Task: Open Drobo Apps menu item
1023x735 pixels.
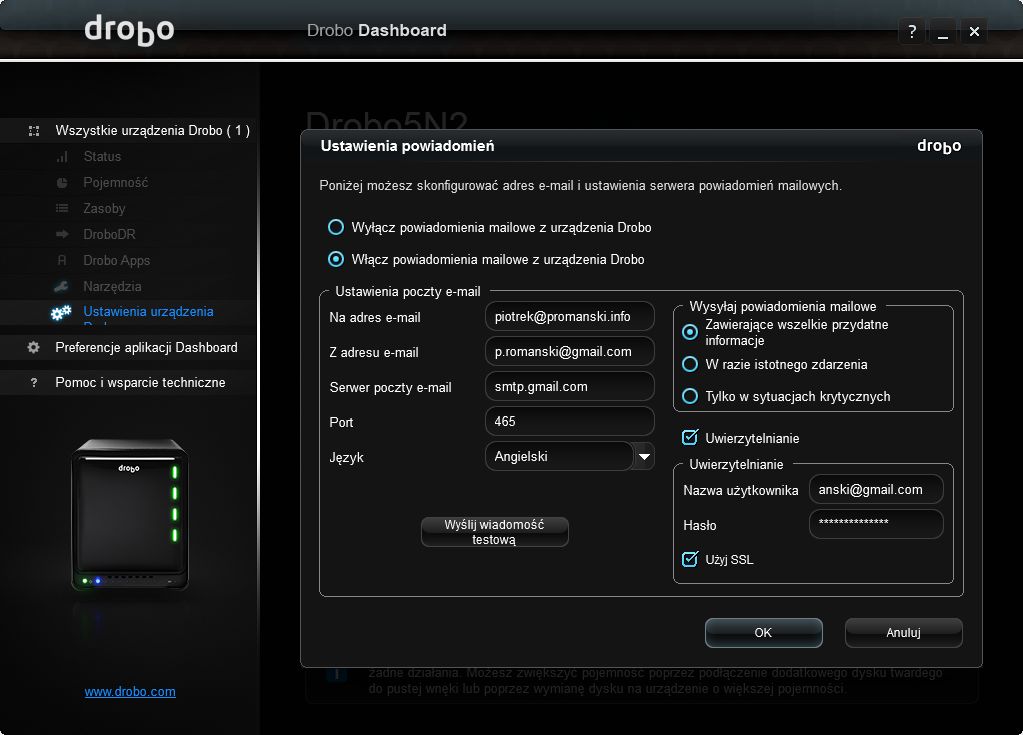Action: click(116, 260)
